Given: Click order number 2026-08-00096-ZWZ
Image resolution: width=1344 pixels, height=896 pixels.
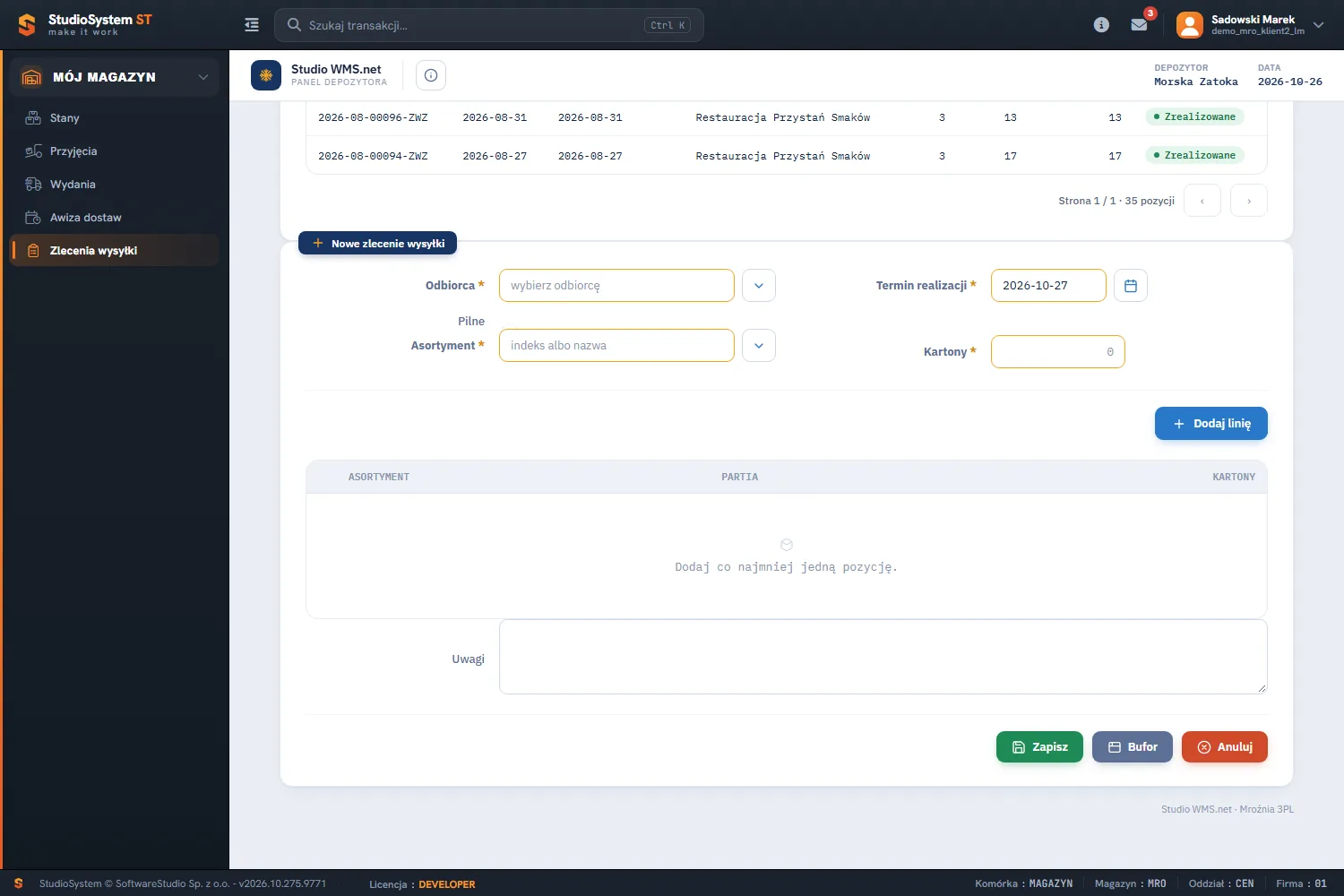Looking at the screenshot, I should coord(373,117).
